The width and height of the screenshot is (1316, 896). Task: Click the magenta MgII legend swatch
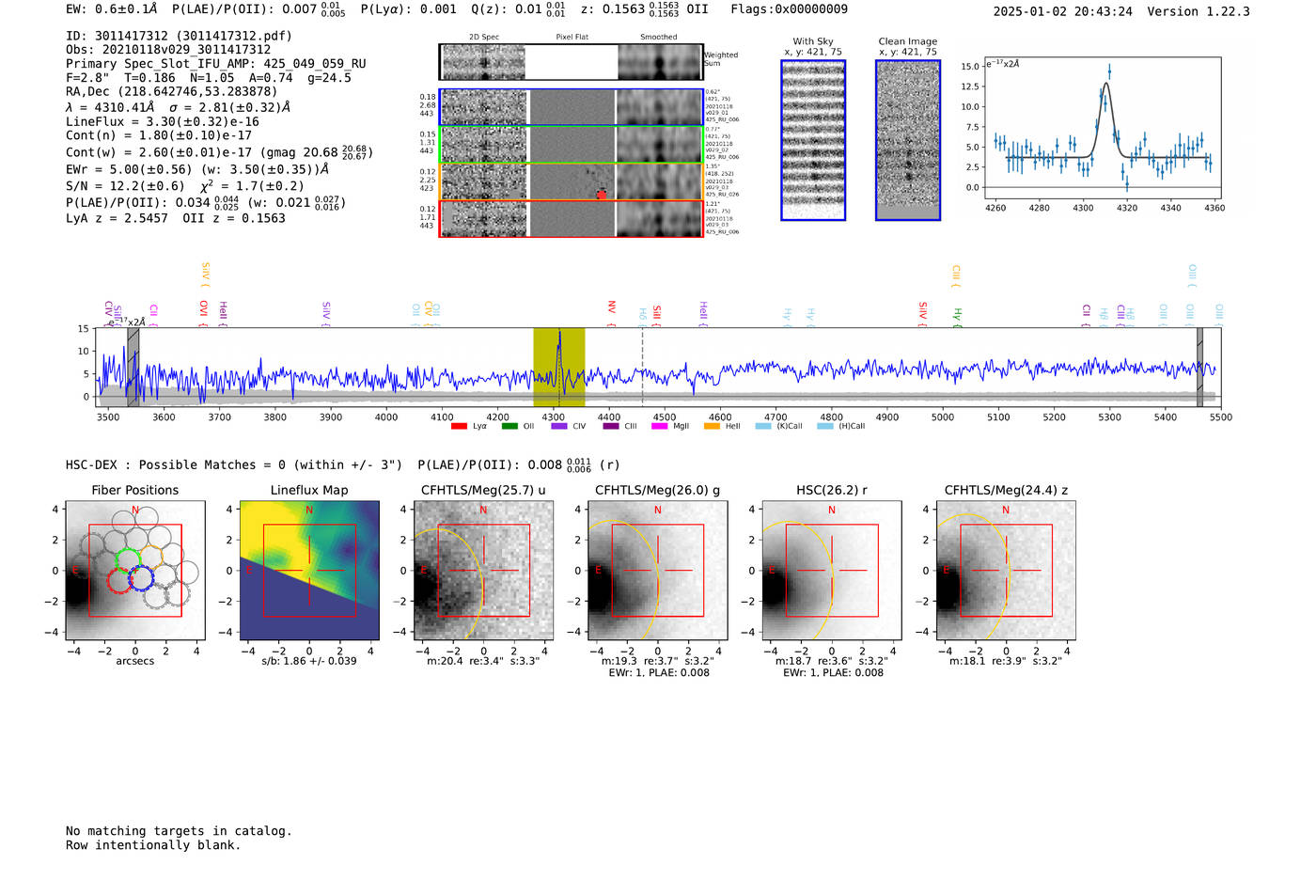[659, 426]
